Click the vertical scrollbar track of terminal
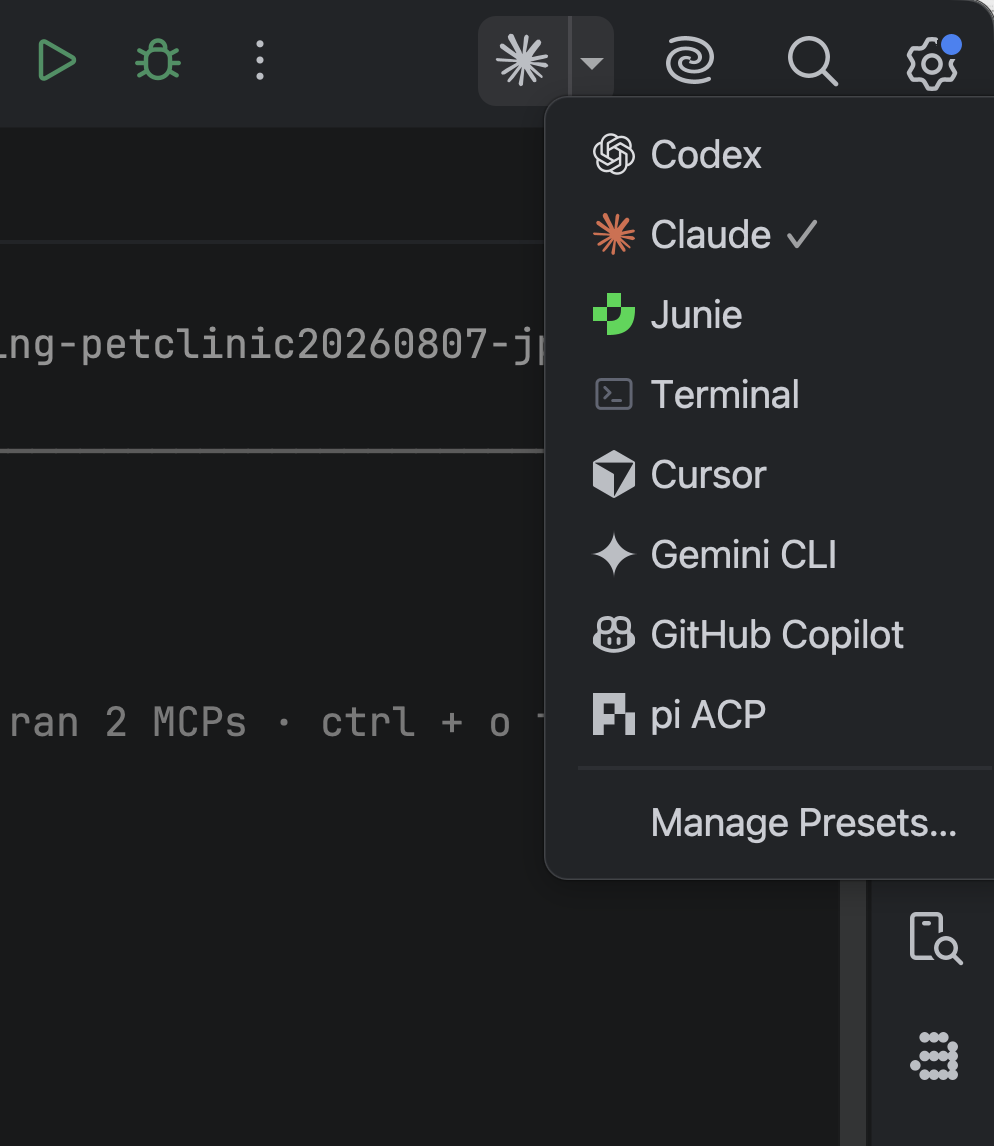 point(853,1012)
